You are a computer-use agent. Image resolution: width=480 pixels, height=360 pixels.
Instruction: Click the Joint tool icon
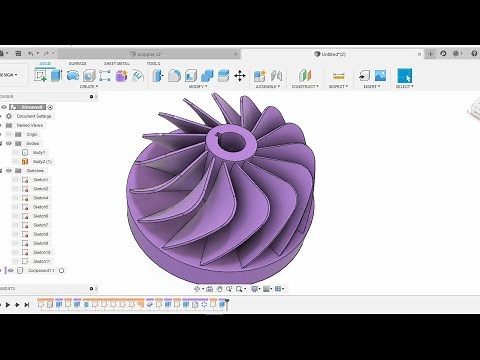pos(276,76)
